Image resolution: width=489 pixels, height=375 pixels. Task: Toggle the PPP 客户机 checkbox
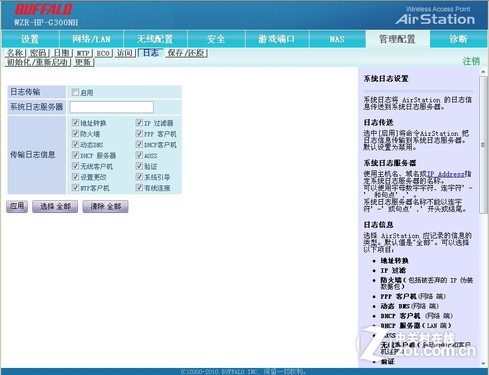tap(139, 134)
